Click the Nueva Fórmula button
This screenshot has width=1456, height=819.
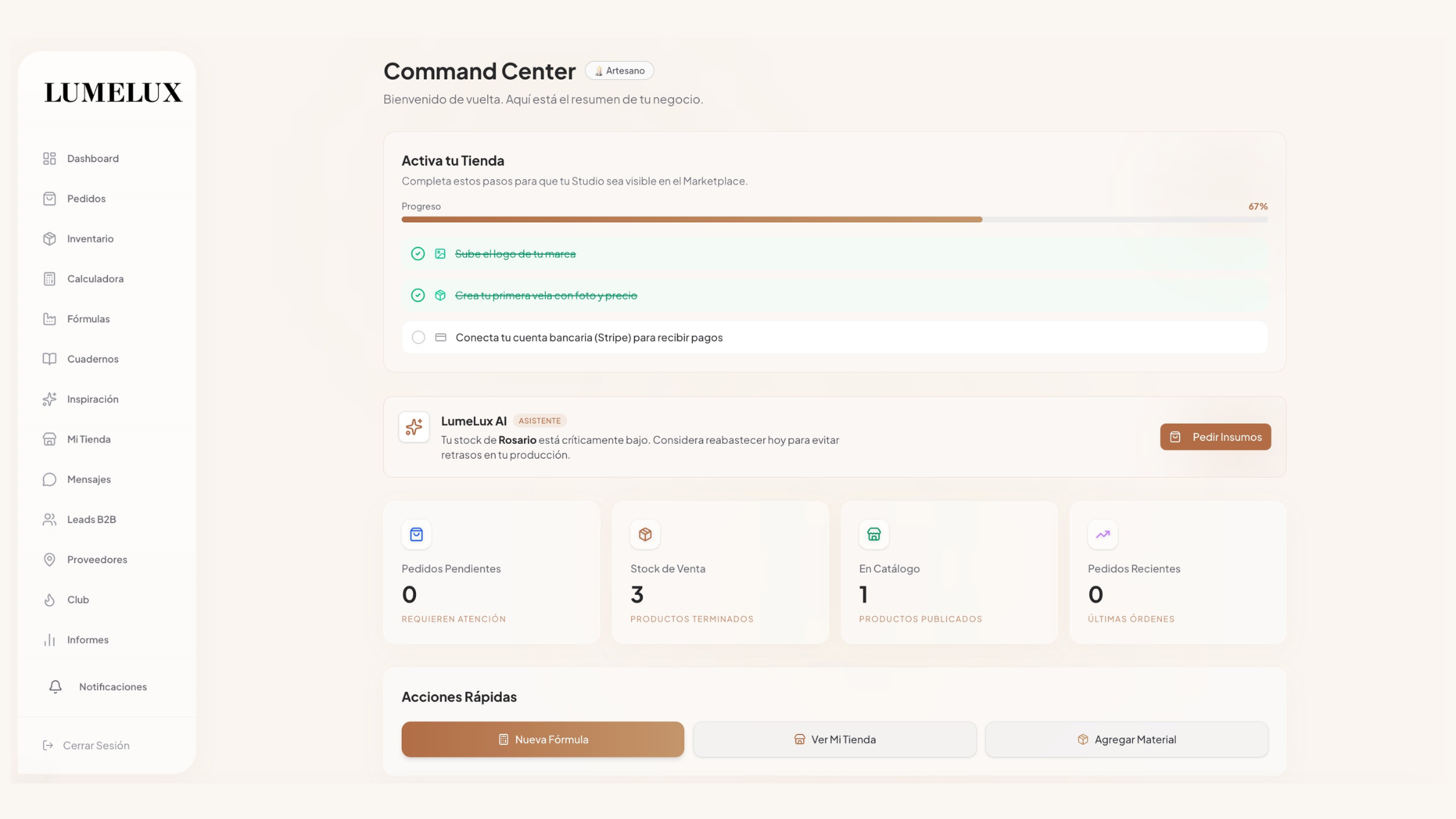click(x=542, y=739)
